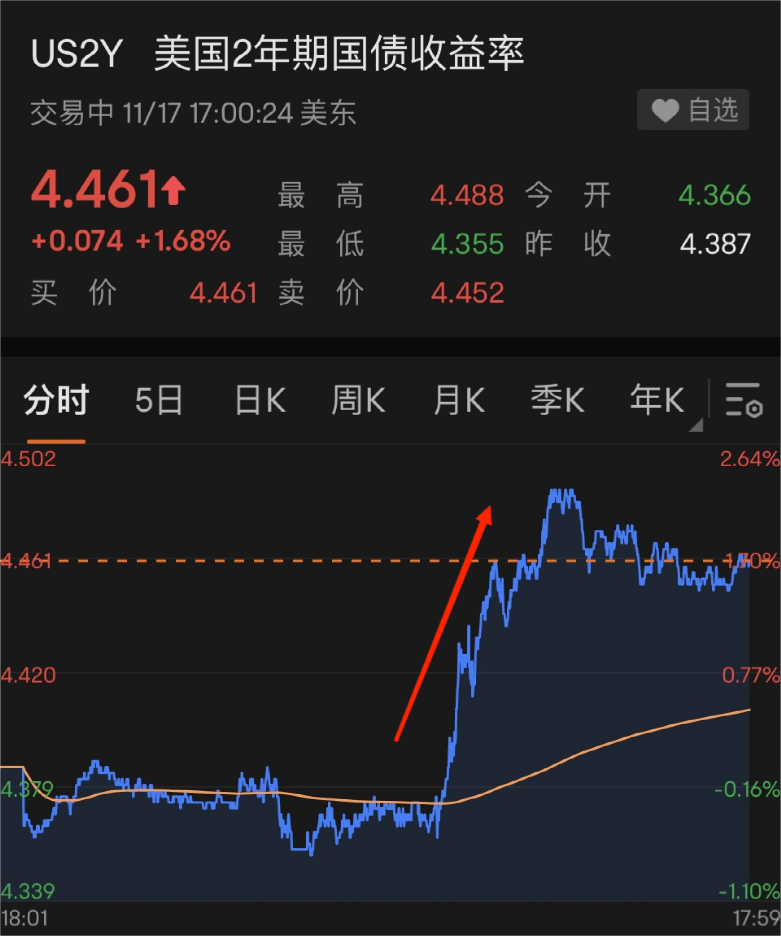The width and height of the screenshot is (781, 936).
Task: Tap the heart 自选 watchlist button
Action: [693, 110]
